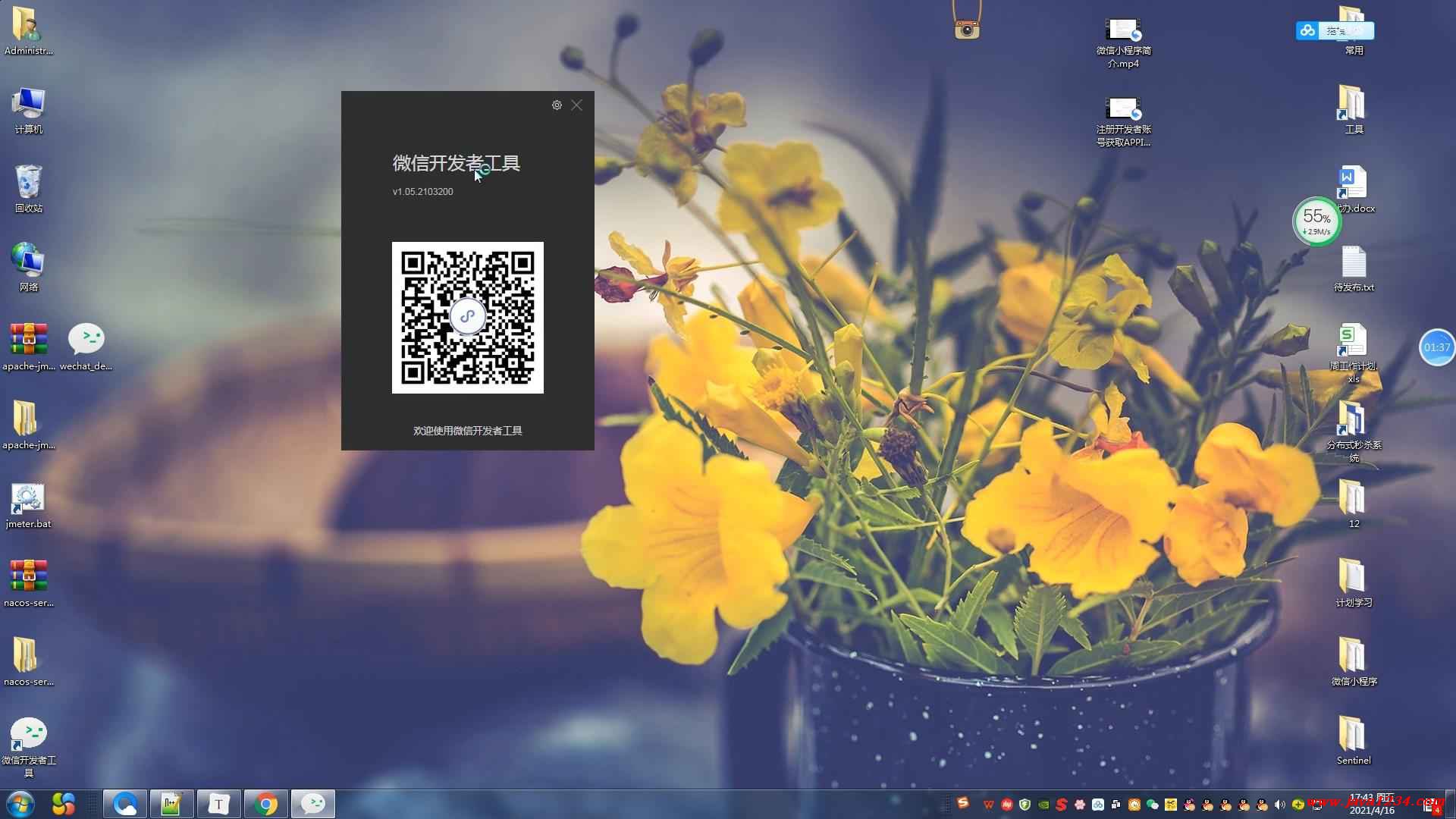Select the 网络 network desktop icon

coord(29,268)
